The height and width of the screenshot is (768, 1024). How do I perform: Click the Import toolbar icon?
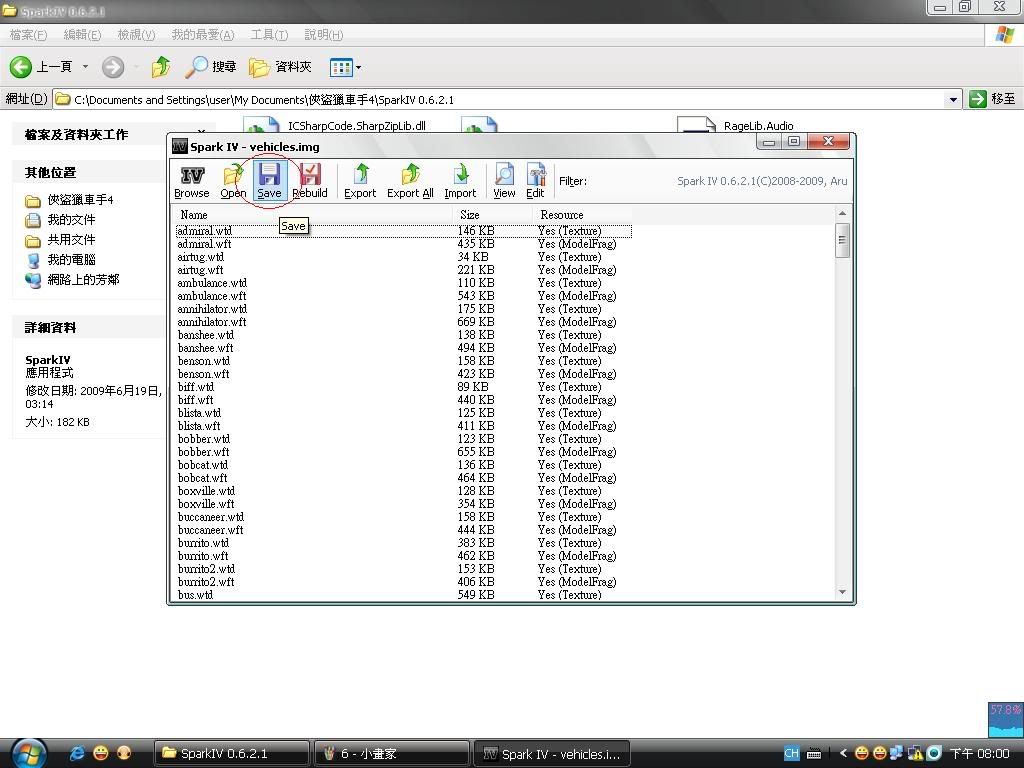coord(460,180)
